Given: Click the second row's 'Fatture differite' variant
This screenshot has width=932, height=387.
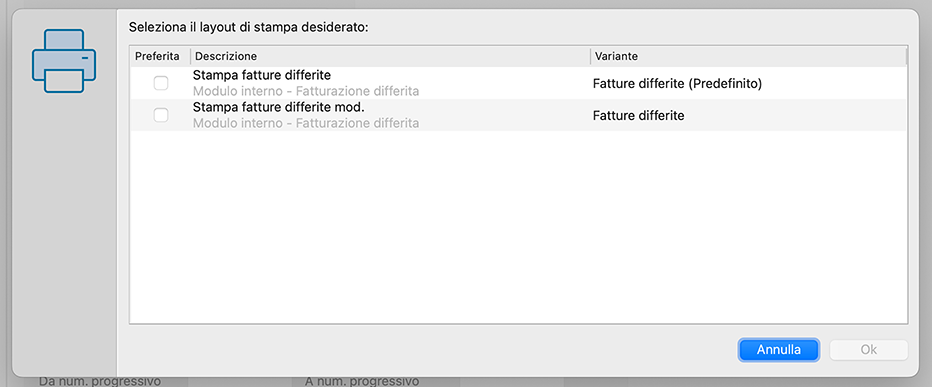Looking at the screenshot, I should coord(638,116).
